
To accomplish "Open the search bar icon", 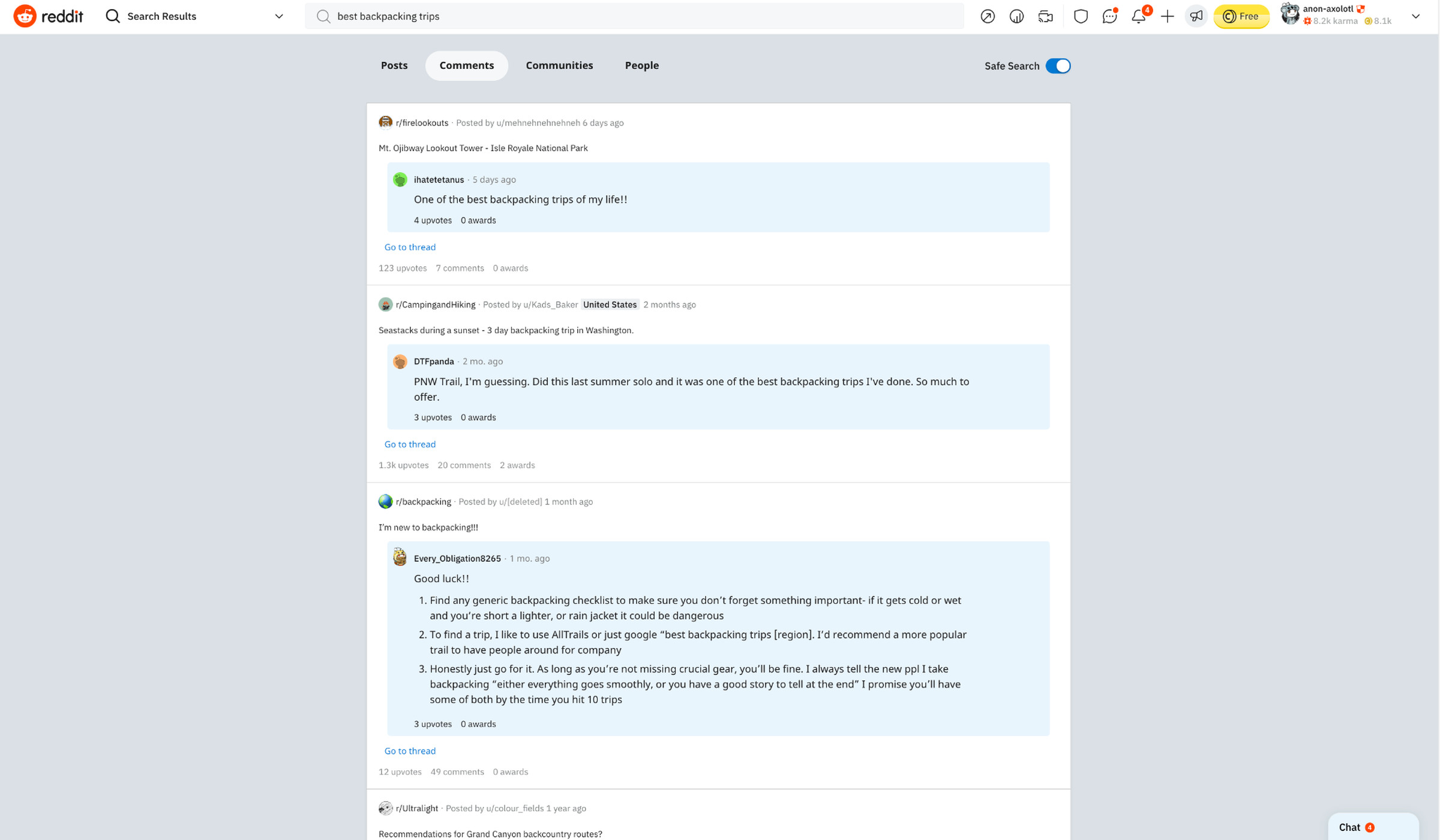I will (323, 16).
